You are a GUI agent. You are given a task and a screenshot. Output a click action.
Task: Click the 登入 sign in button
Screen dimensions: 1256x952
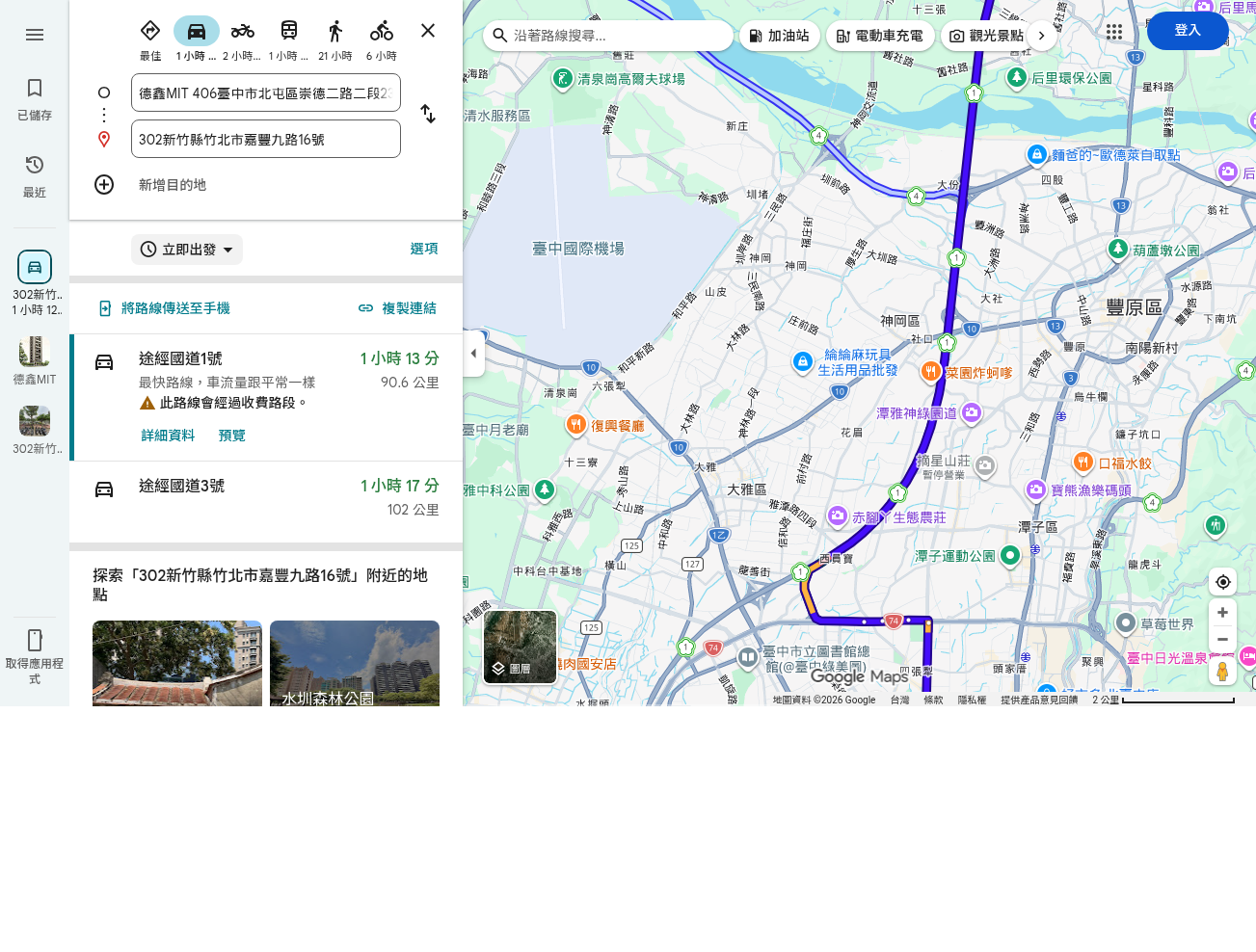1188,31
